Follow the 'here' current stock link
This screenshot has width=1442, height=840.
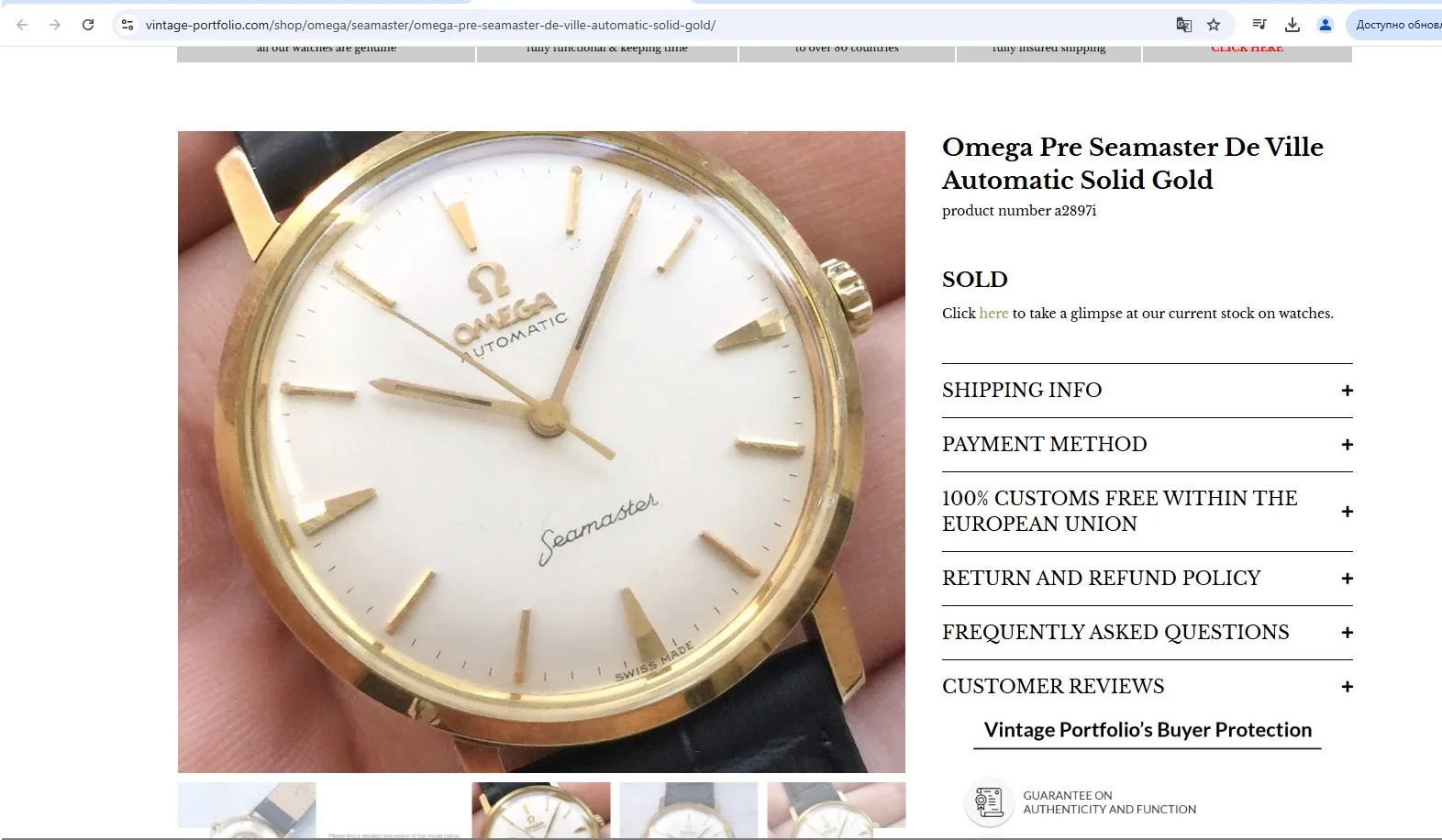(x=993, y=314)
